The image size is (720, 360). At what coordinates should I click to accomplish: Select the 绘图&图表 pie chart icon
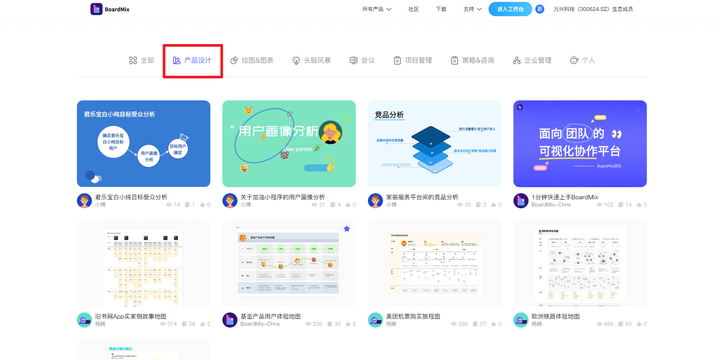pos(234,60)
